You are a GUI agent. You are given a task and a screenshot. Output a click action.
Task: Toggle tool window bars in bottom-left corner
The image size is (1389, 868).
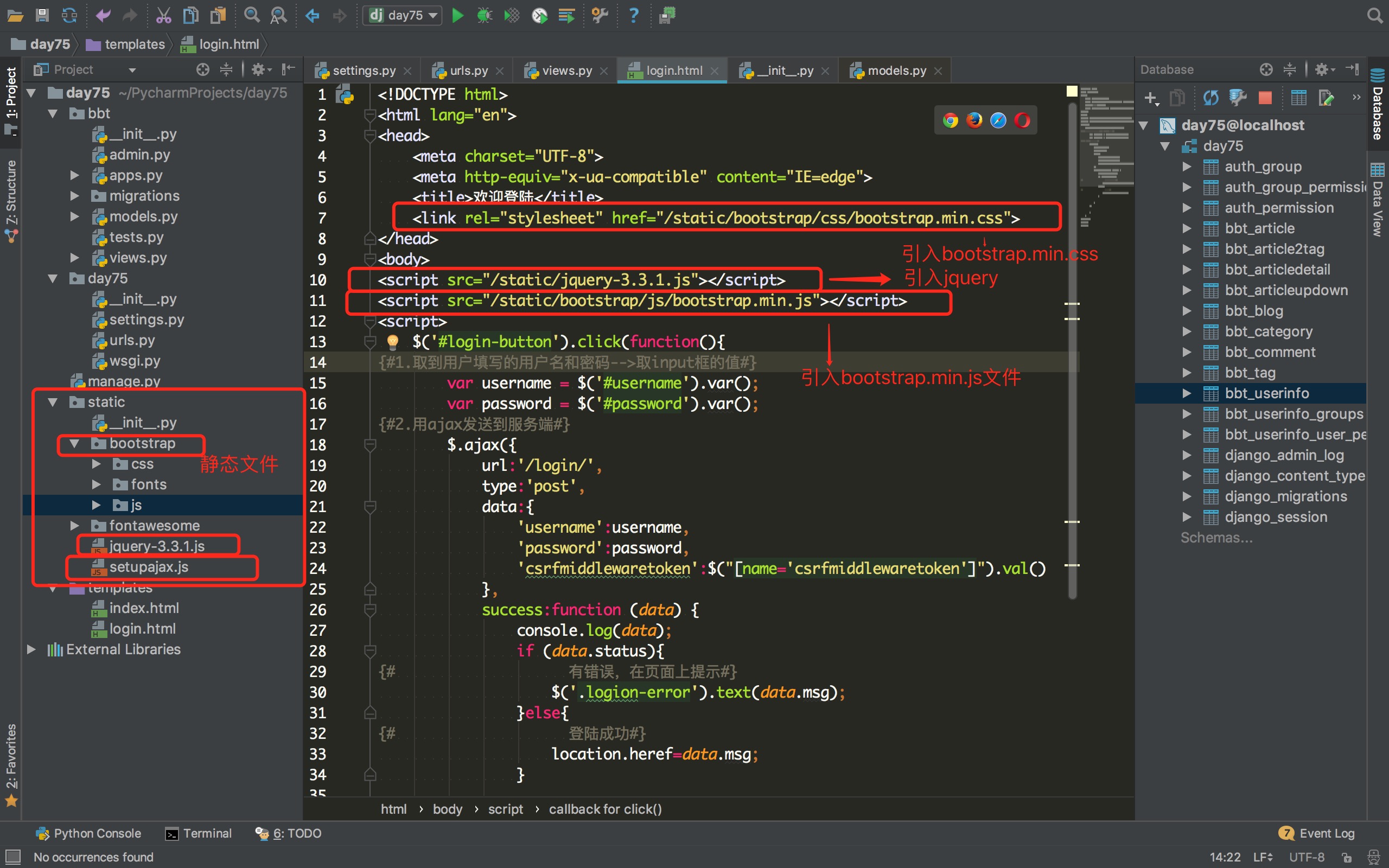(12, 857)
